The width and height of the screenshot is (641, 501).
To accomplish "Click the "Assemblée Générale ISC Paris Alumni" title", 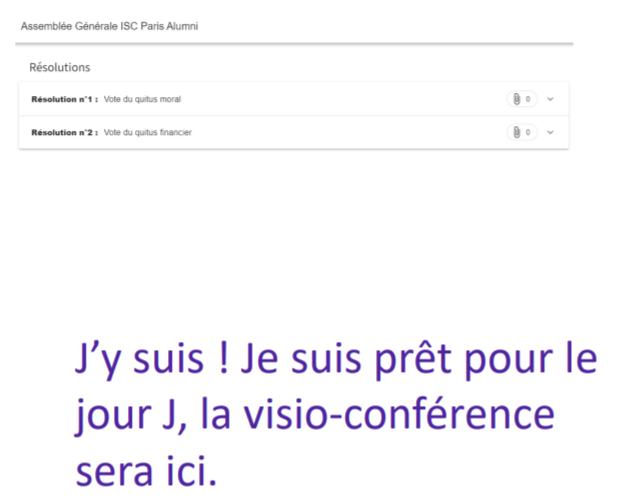I will point(110,26).
